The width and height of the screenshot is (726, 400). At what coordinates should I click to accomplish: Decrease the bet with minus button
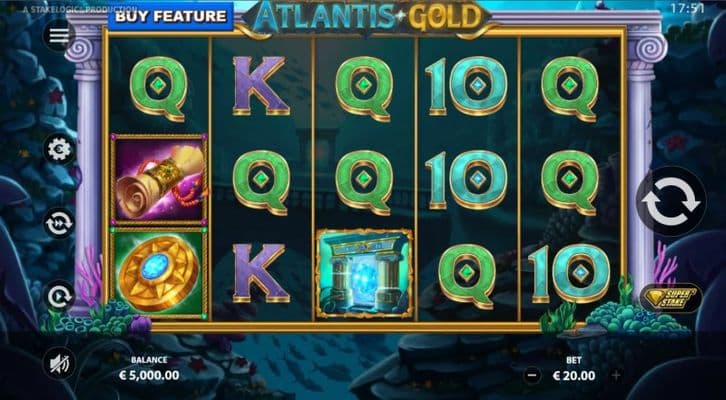pos(532,375)
